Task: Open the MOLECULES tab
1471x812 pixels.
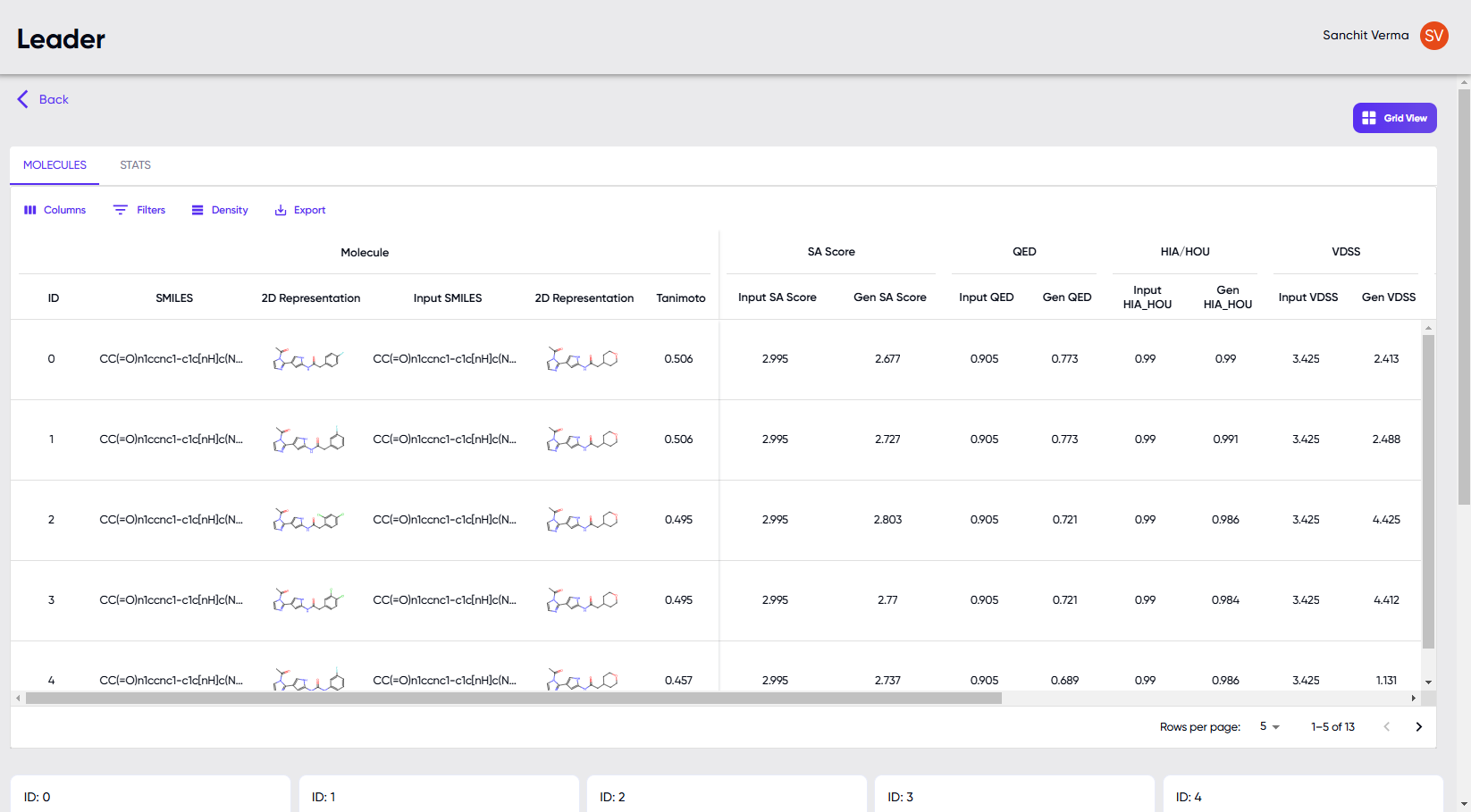Action: pos(55,165)
